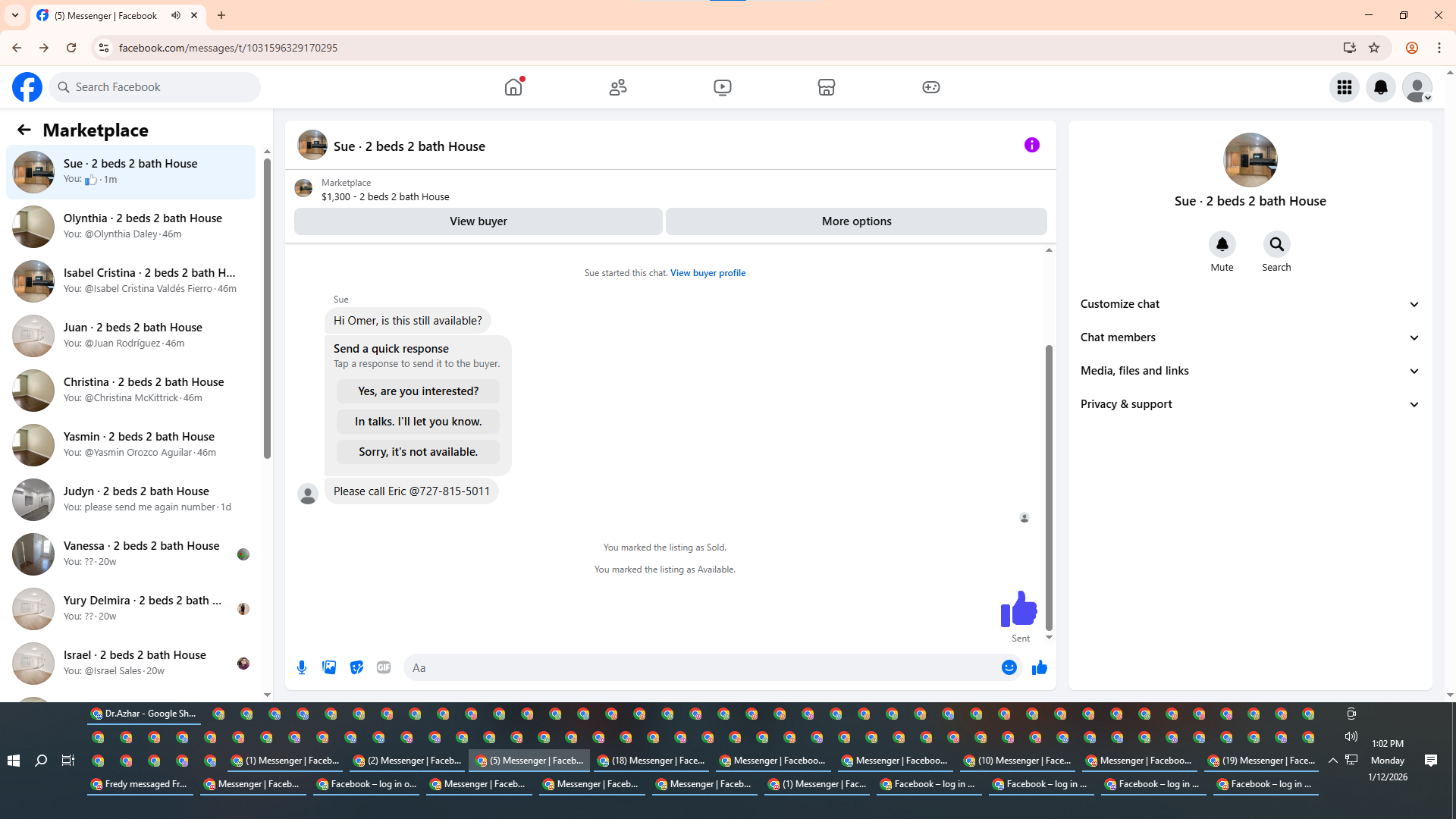Choose a GIF with the GIF icon
The image size is (1456, 819).
coord(384,667)
